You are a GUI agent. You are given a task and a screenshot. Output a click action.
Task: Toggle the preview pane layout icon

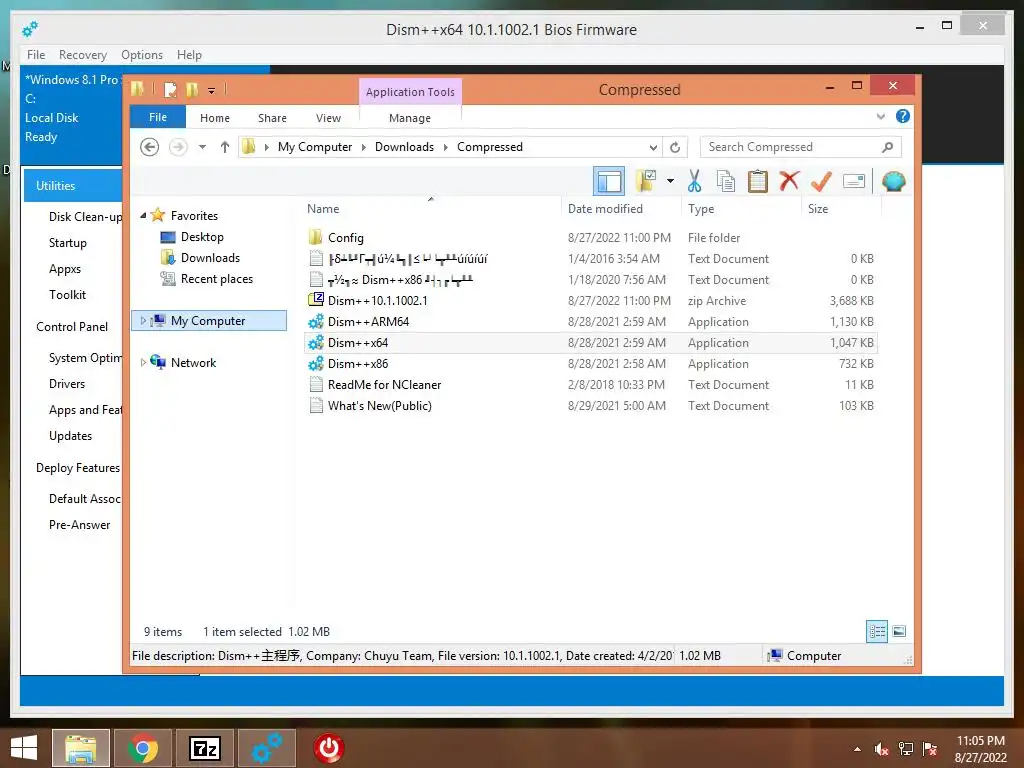(609, 181)
